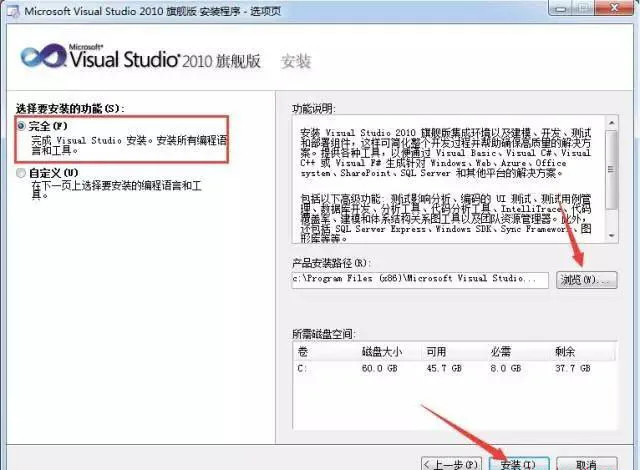Click the product install path field
640x470 pixels.
pos(420,280)
